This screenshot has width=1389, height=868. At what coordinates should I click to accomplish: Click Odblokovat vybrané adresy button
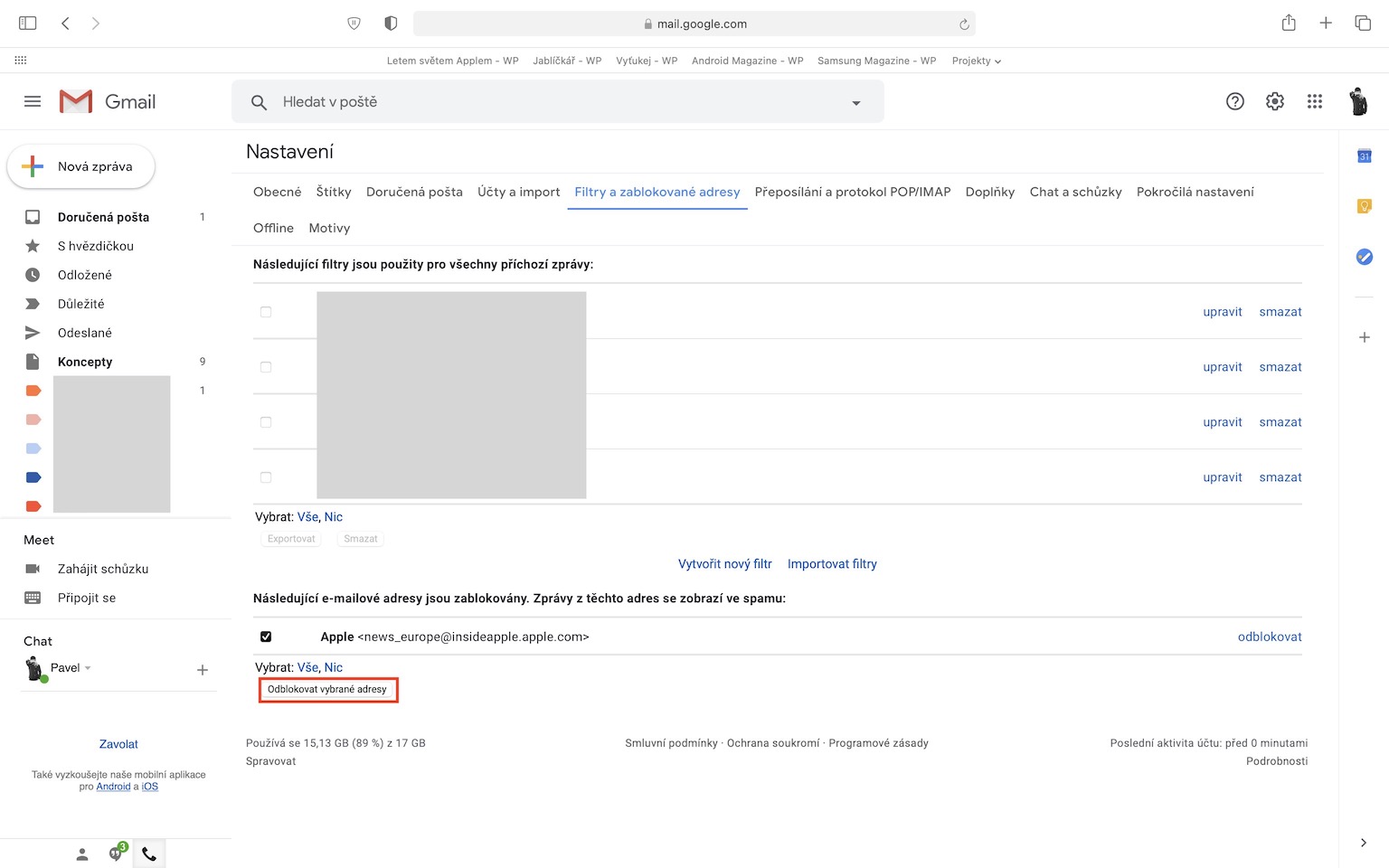(327, 690)
